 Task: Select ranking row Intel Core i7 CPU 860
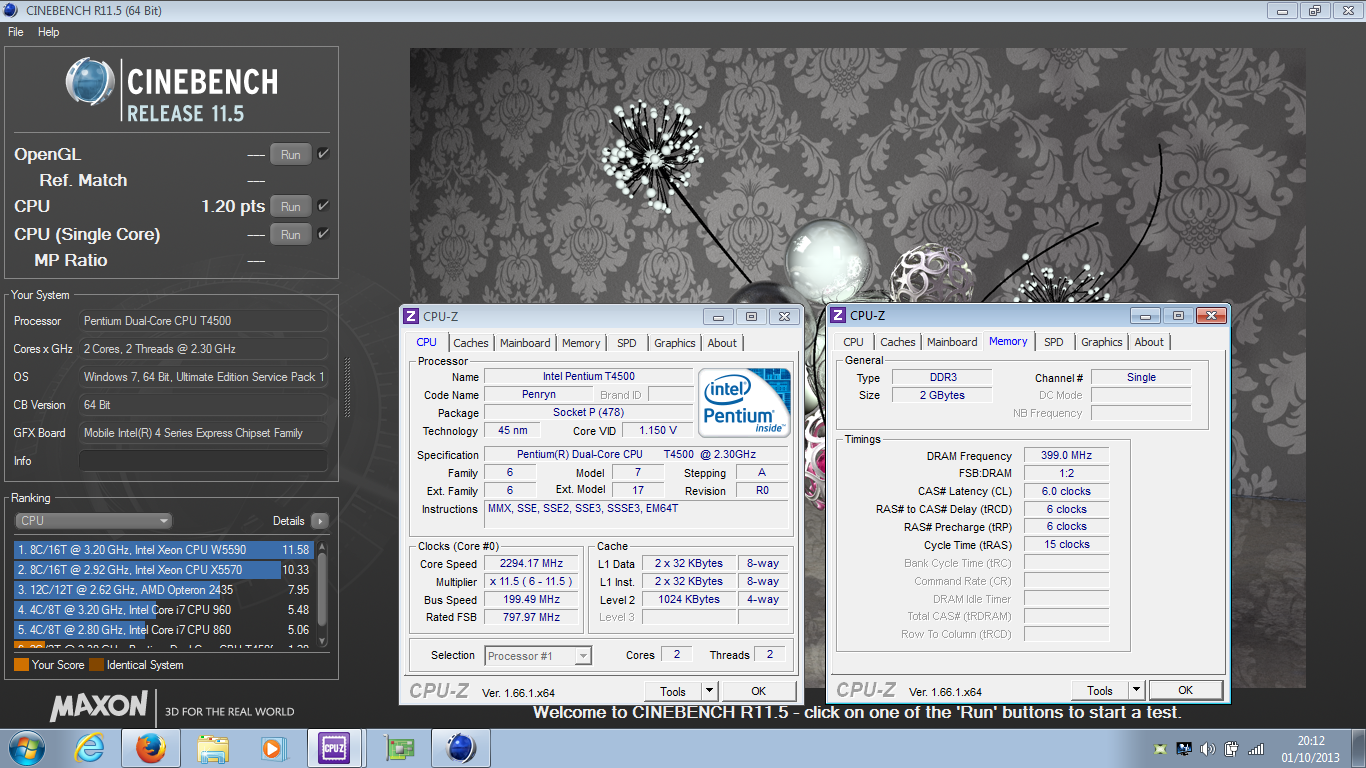click(164, 630)
